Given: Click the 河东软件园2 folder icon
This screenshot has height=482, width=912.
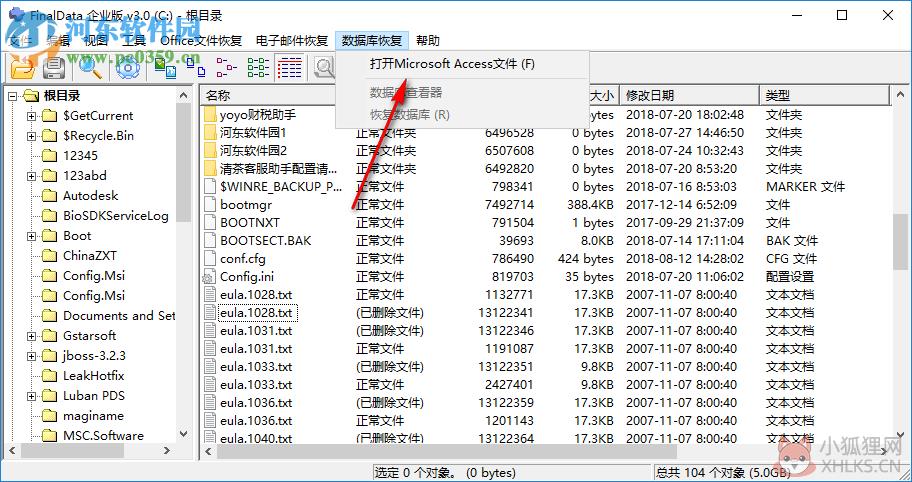Looking at the screenshot, I should pos(211,151).
